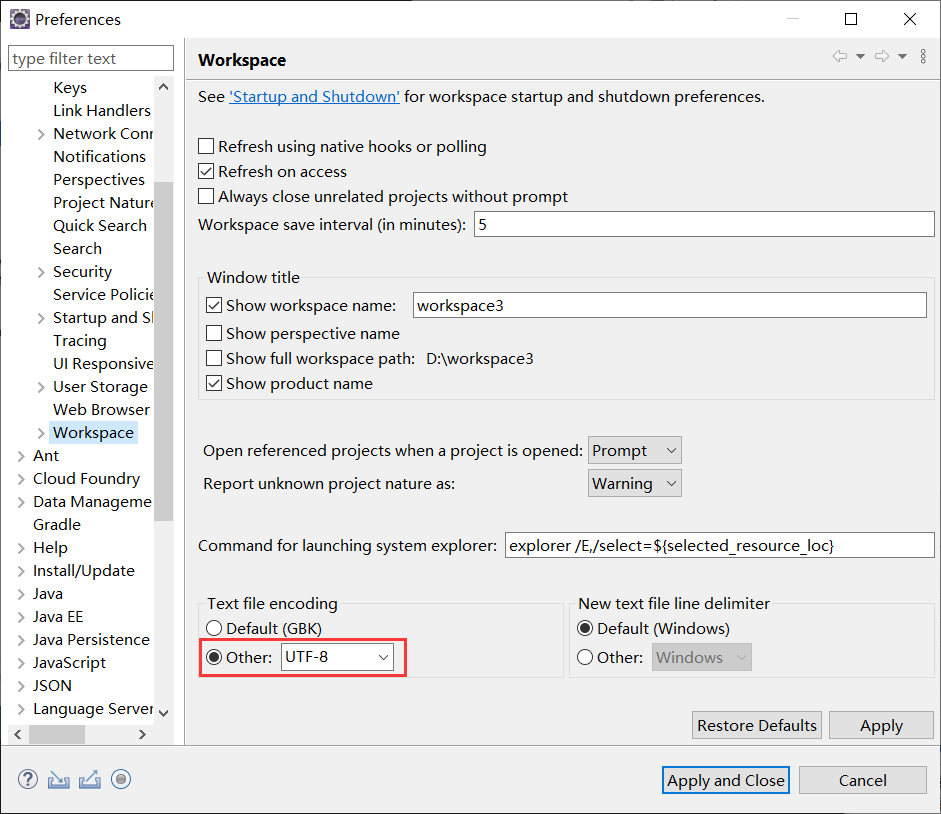941x814 pixels.
Task: Click the Workspace save interval field
Action: tap(704, 224)
